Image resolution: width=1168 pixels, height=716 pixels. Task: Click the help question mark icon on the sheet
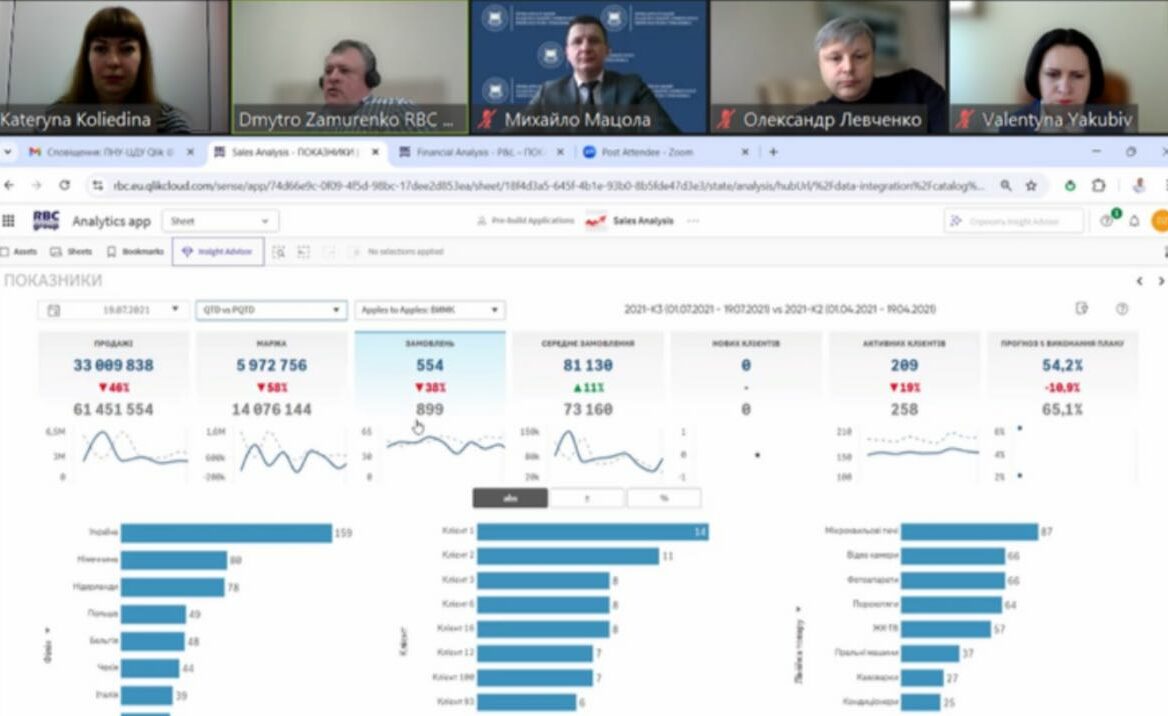click(1121, 310)
